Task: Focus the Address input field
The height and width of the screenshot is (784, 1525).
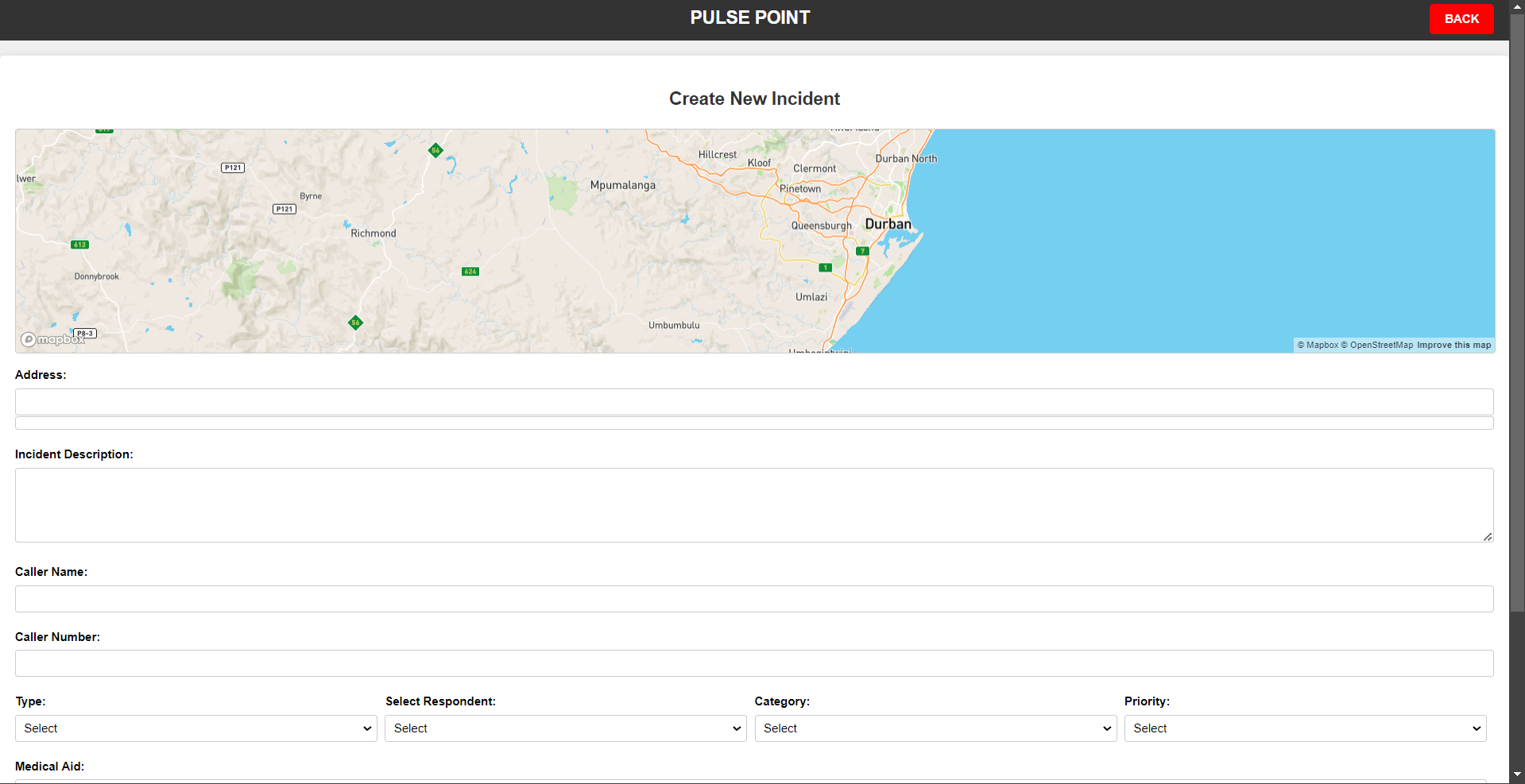Action: click(754, 402)
